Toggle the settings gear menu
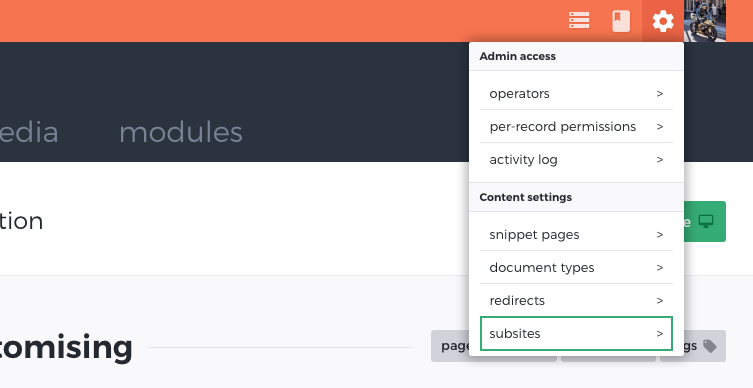753x388 pixels. 663,21
